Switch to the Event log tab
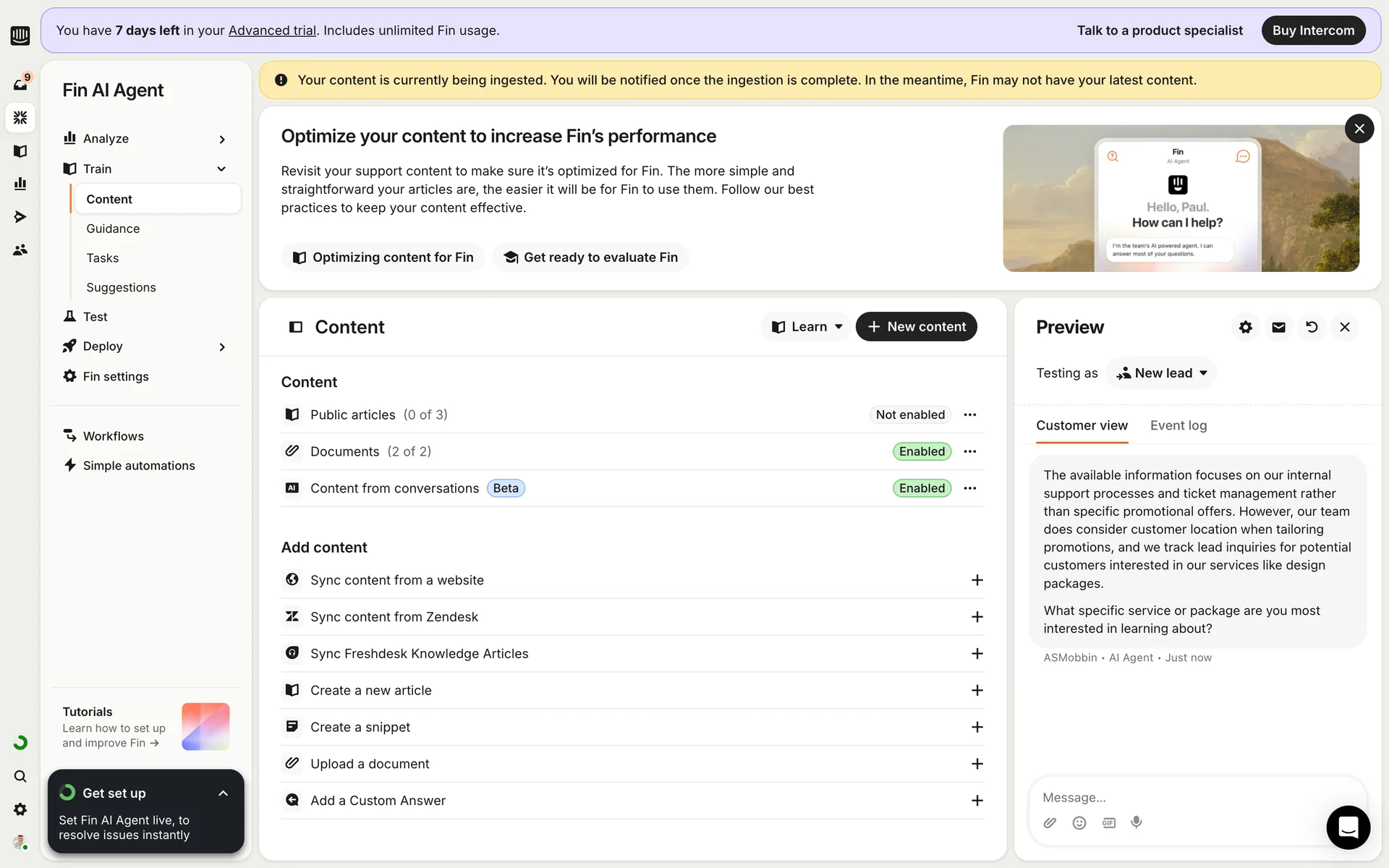The height and width of the screenshot is (868, 1389). coord(1178,425)
